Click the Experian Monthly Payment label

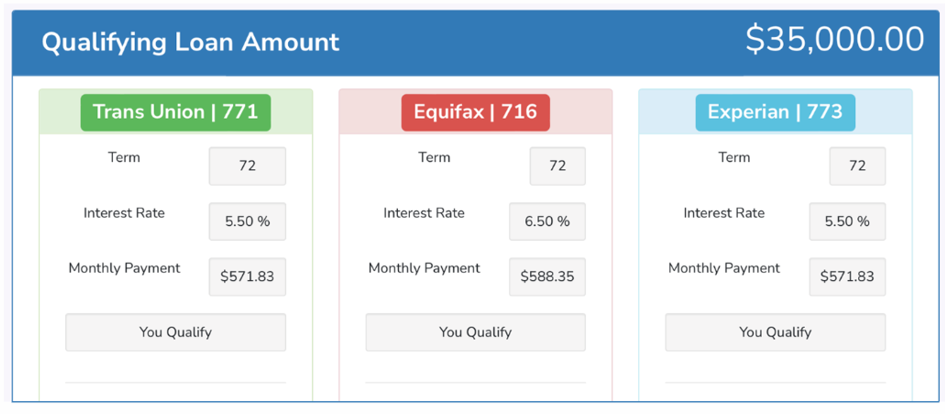(x=724, y=268)
